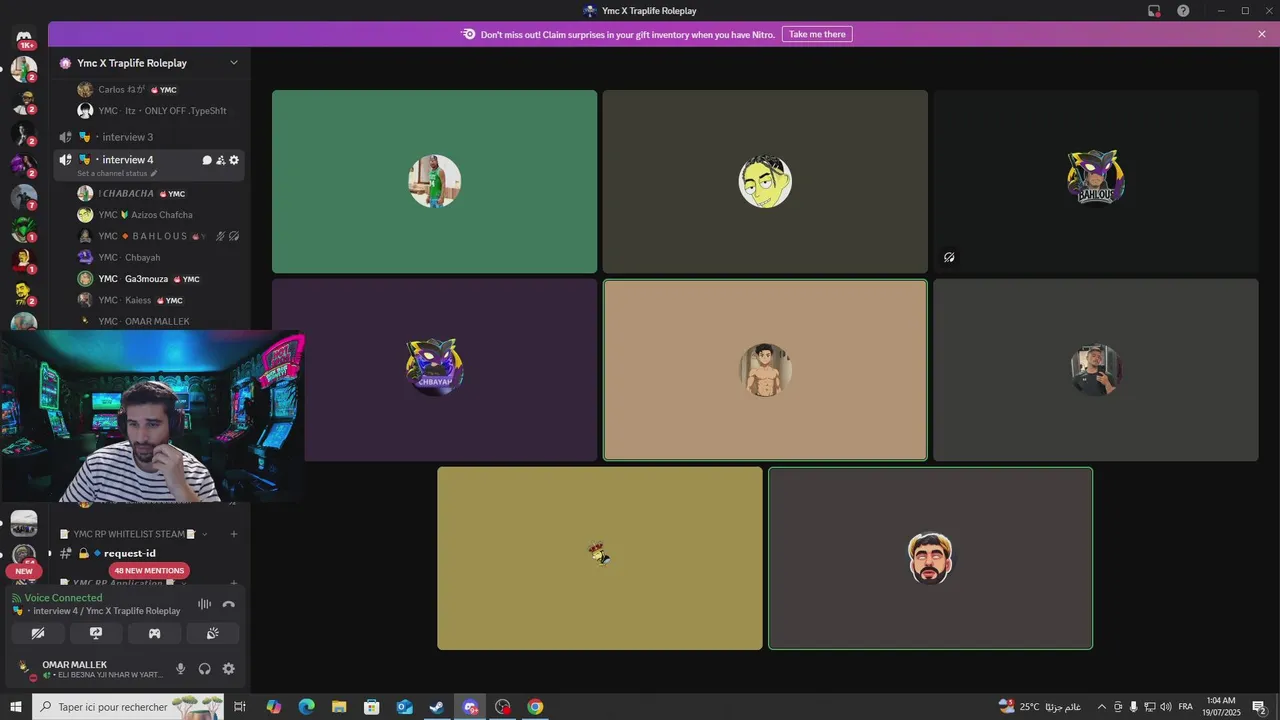Open system volume speaker in tray
The width and height of the screenshot is (1280, 720).
pos(1166,707)
